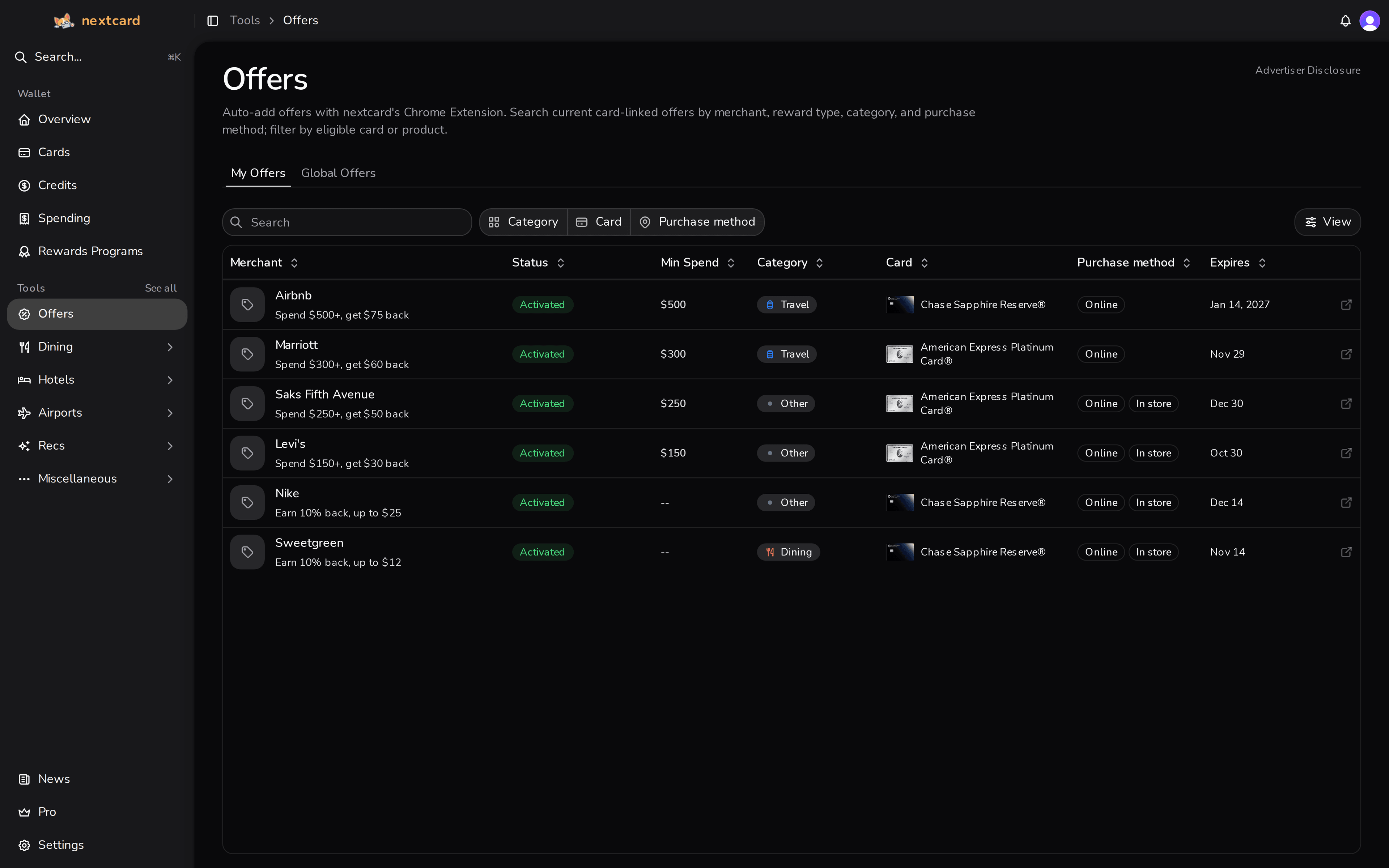
Task: Open Credits in the sidebar
Action: (x=97, y=186)
